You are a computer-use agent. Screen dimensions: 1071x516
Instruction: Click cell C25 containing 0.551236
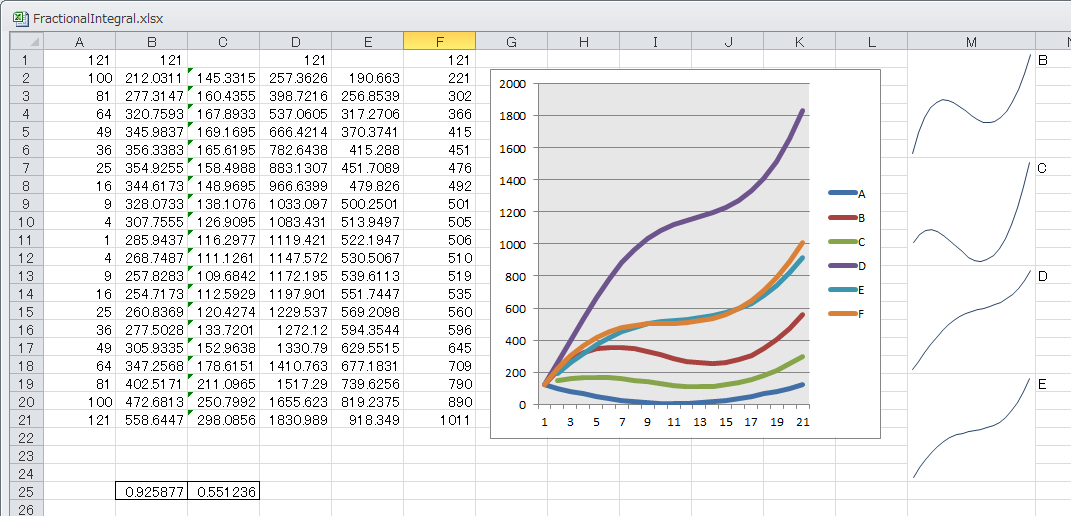pyautogui.click(x=223, y=491)
